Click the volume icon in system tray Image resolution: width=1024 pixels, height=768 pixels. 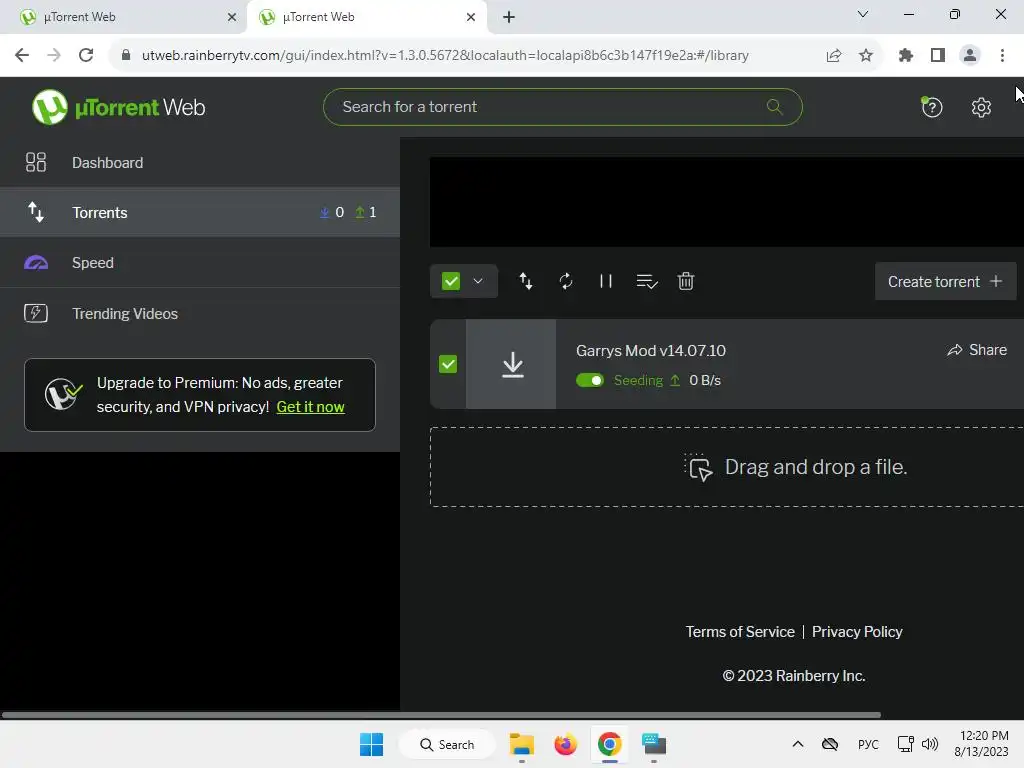pyautogui.click(x=929, y=744)
